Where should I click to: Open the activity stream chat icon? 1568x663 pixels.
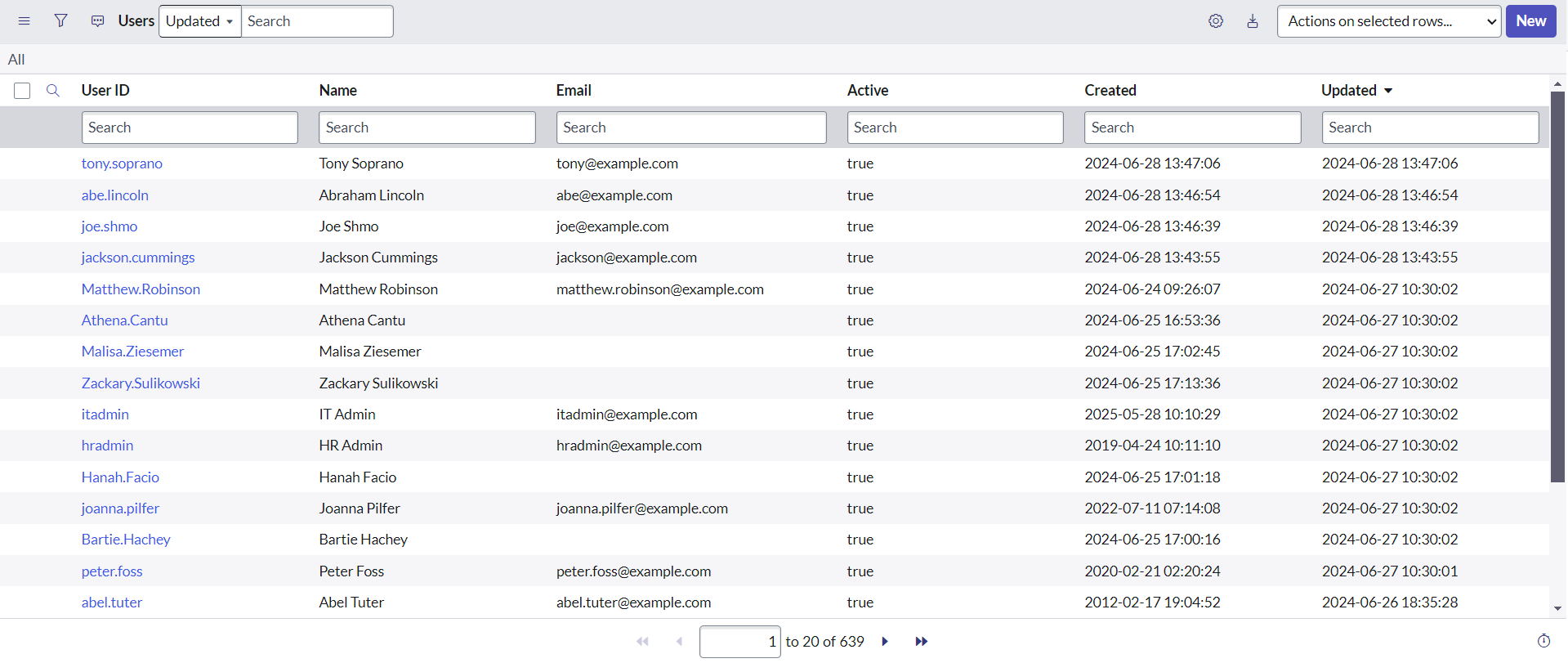(x=97, y=21)
